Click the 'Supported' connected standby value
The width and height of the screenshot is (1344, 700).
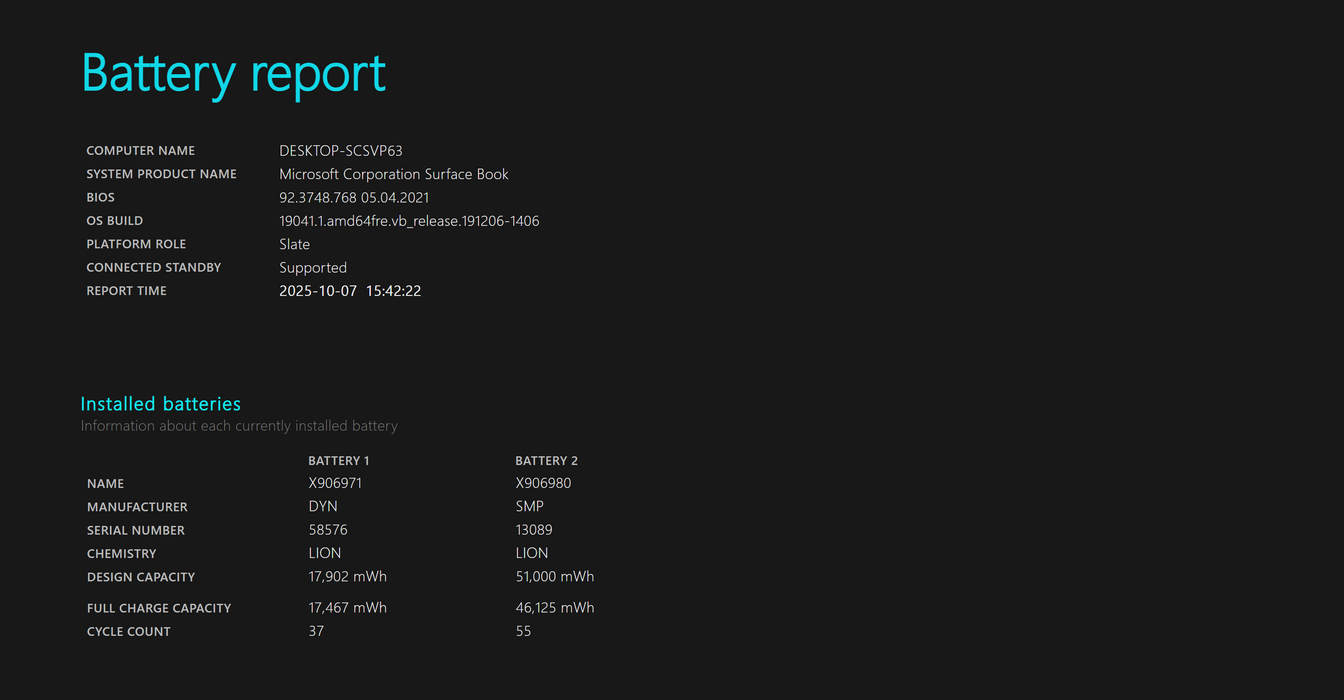pyautogui.click(x=313, y=268)
